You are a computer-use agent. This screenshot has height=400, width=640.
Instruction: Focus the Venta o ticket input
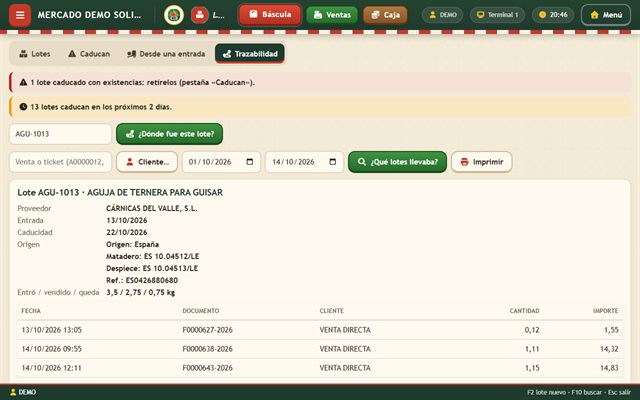click(60, 162)
